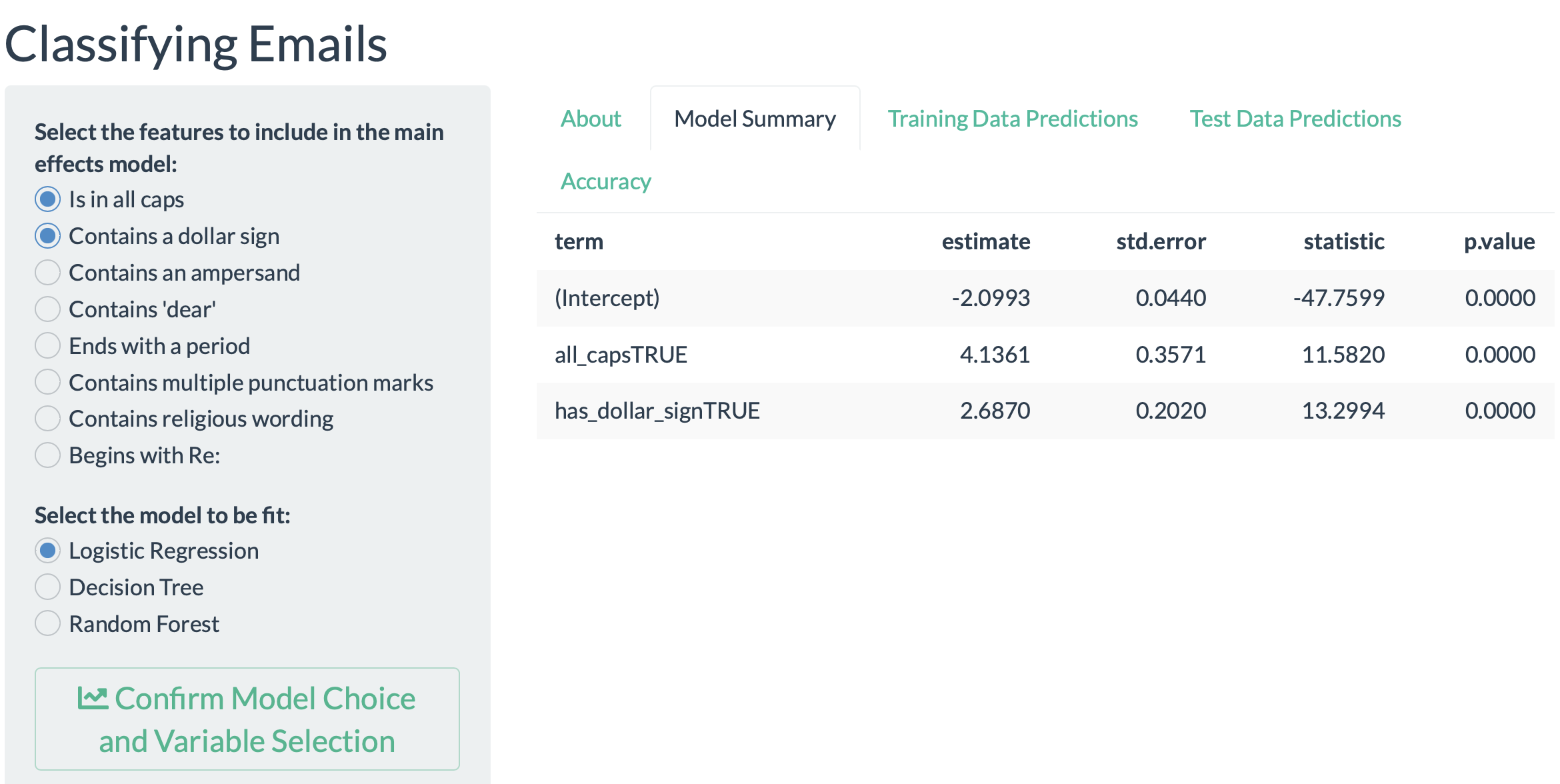Choose Logistic Regression model
The width and height of the screenshot is (1560, 784).
coord(47,551)
